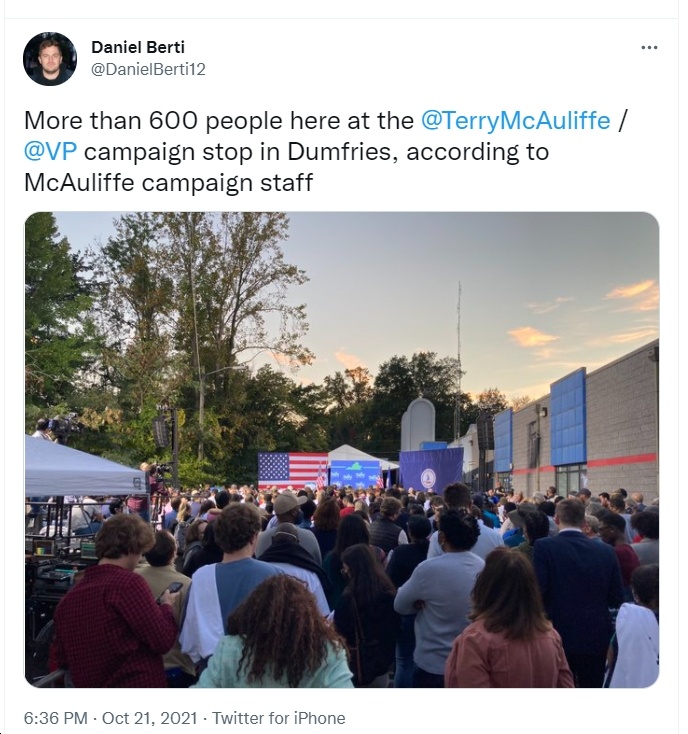Open the 6:36 PM timestamp link
Viewport: 688px width, 734px height.
pyautogui.click(x=56, y=718)
